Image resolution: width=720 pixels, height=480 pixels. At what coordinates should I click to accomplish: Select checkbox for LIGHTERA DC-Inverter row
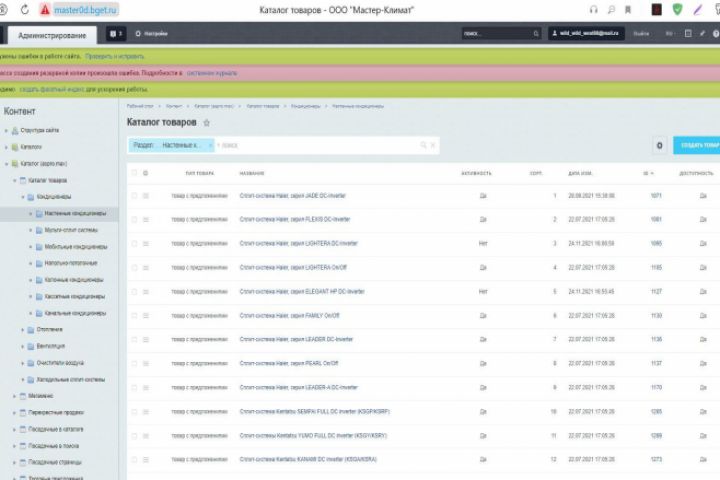point(134,243)
